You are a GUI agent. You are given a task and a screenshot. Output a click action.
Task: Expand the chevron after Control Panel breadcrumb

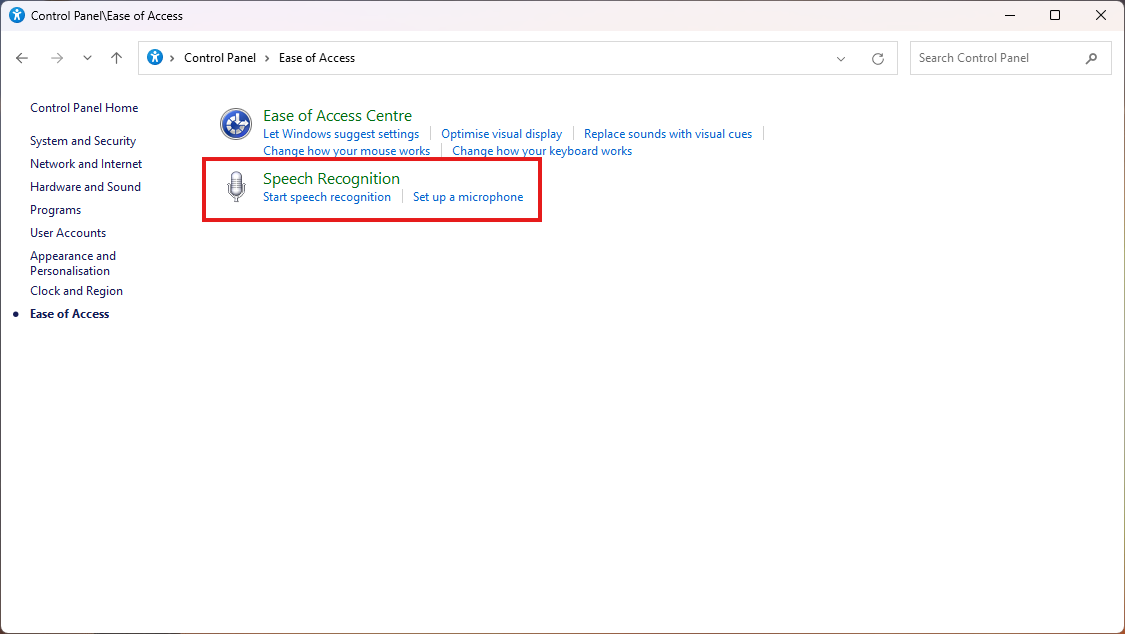click(x=267, y=58)
